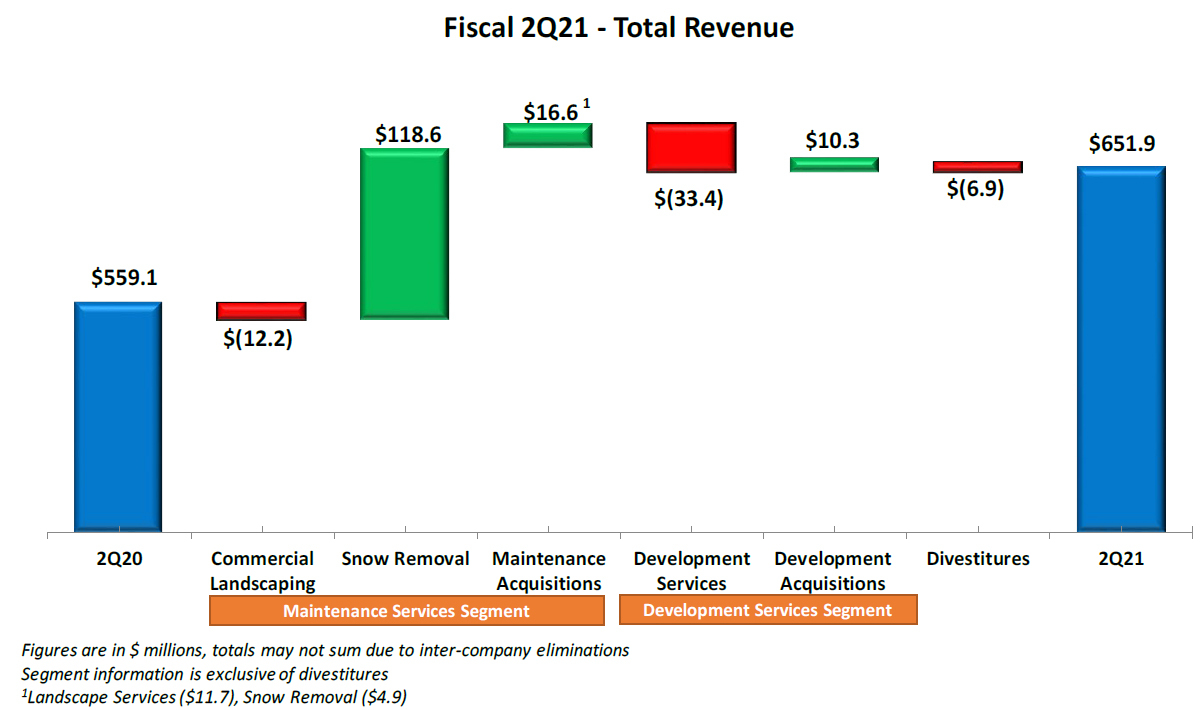Select the $118.6 data label
The height and width of the screenshot is (710, 1202).
[x=408, y=133]
